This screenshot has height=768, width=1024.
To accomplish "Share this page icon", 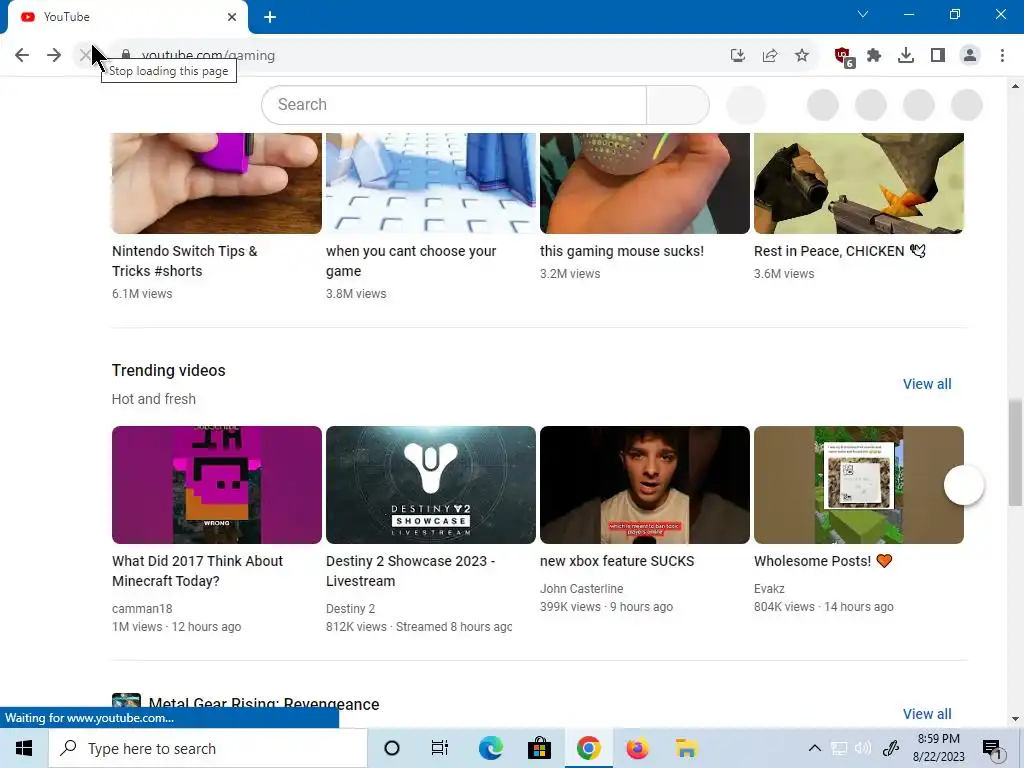I will coord(770,56).
